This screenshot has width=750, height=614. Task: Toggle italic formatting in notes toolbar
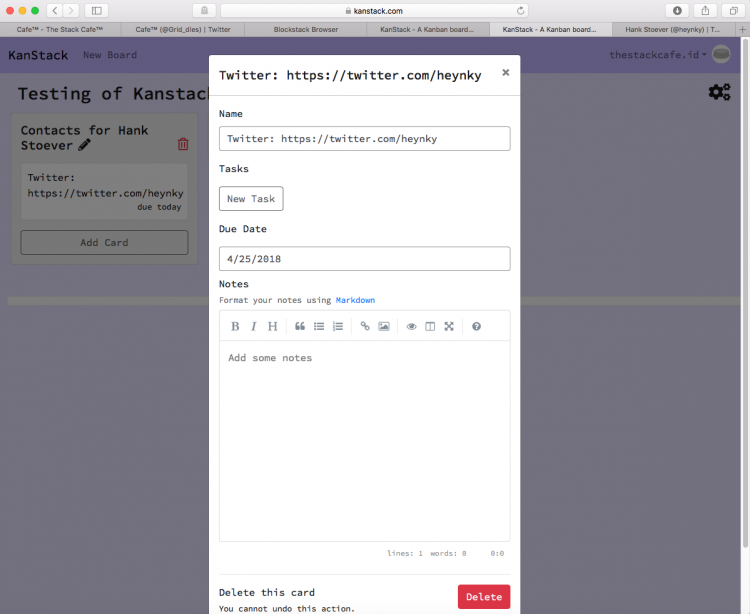coord(254,326)
